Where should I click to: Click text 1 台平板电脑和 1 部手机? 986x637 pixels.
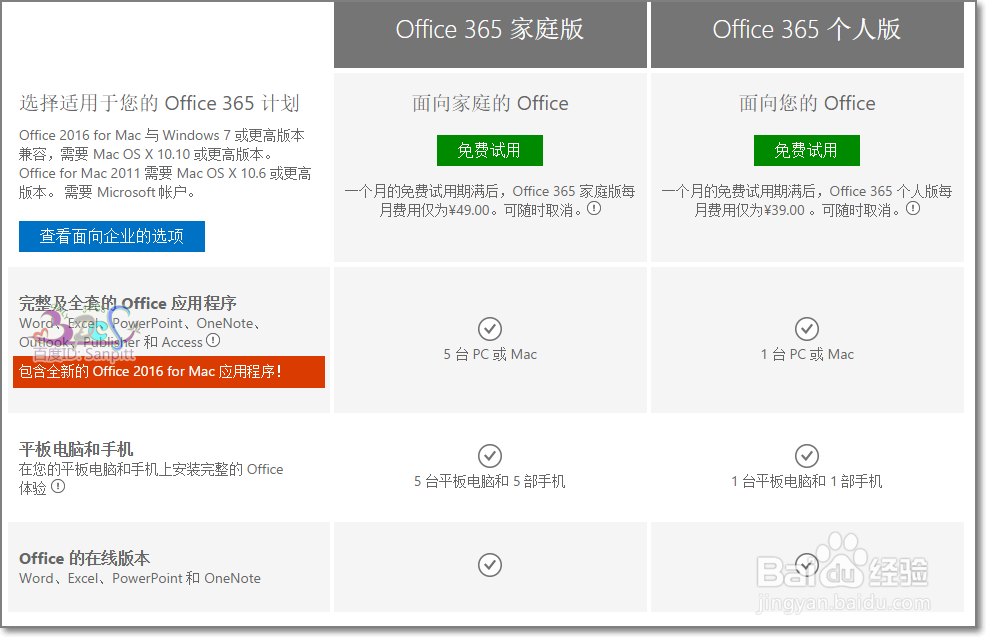807,481
